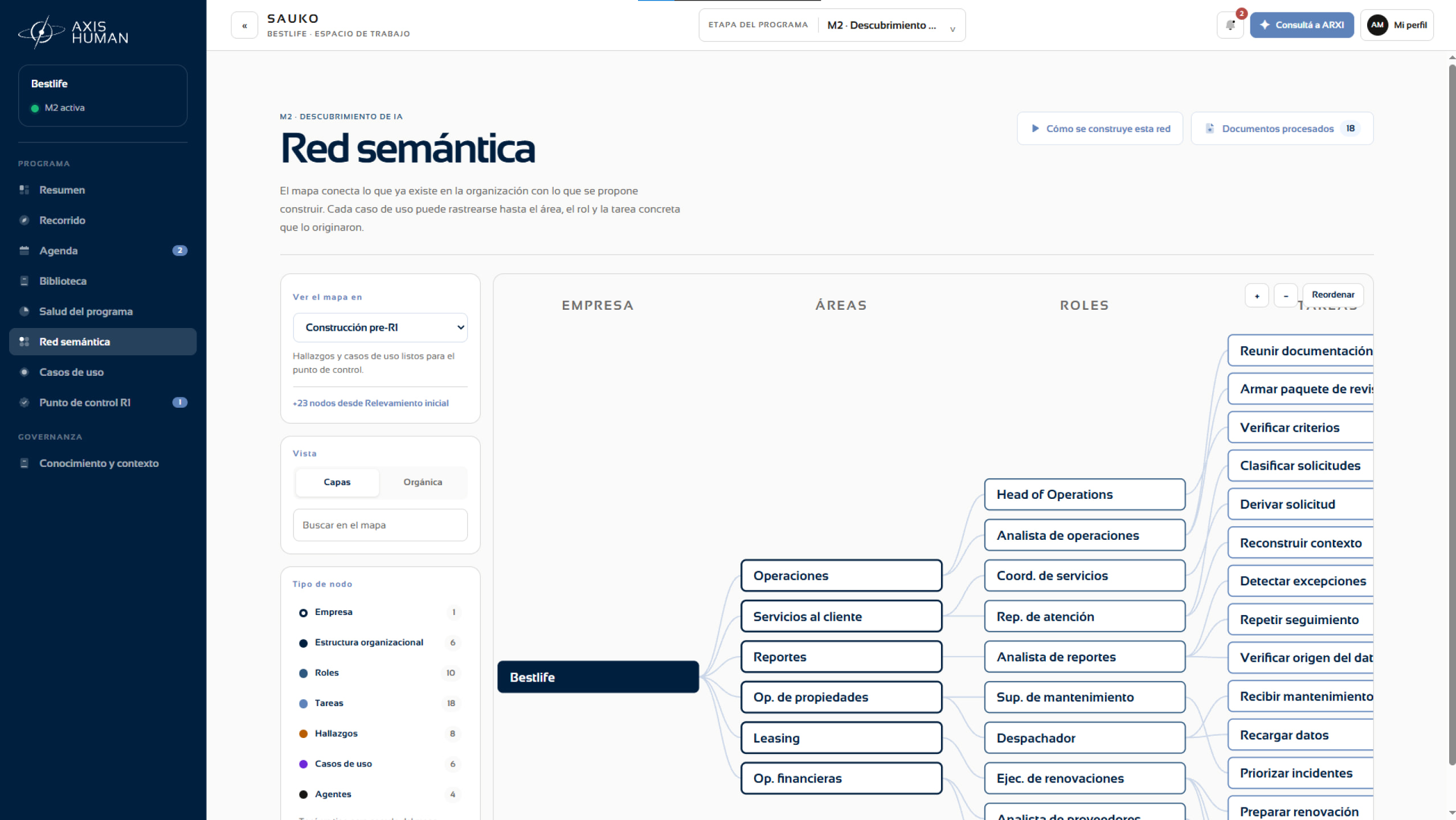Click the Consultá a ARXI button
The height and width of the screenshot is (820, 1456).
(1302, 25)
